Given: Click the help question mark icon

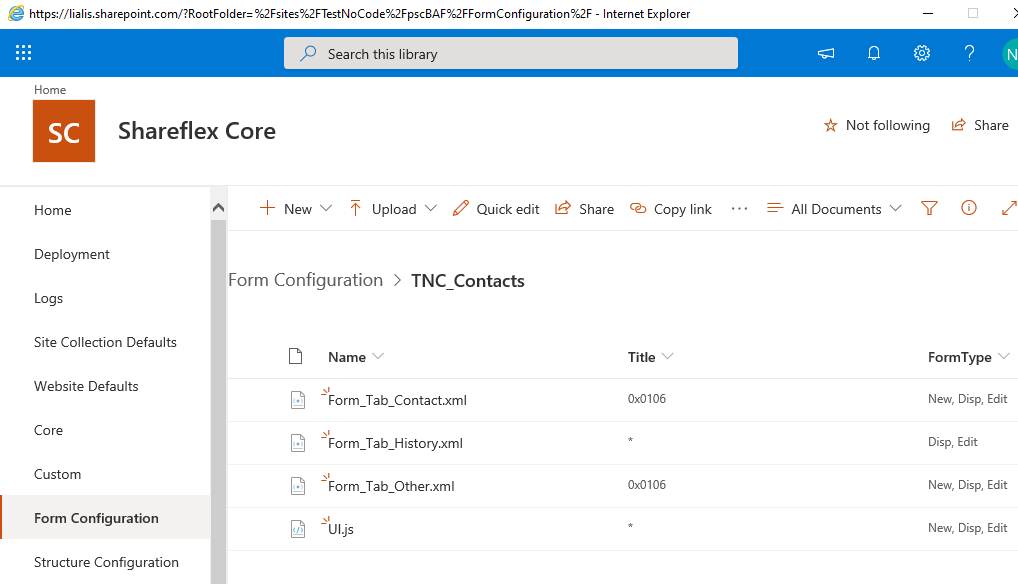Looking at the screenshot, I should 969,53.
